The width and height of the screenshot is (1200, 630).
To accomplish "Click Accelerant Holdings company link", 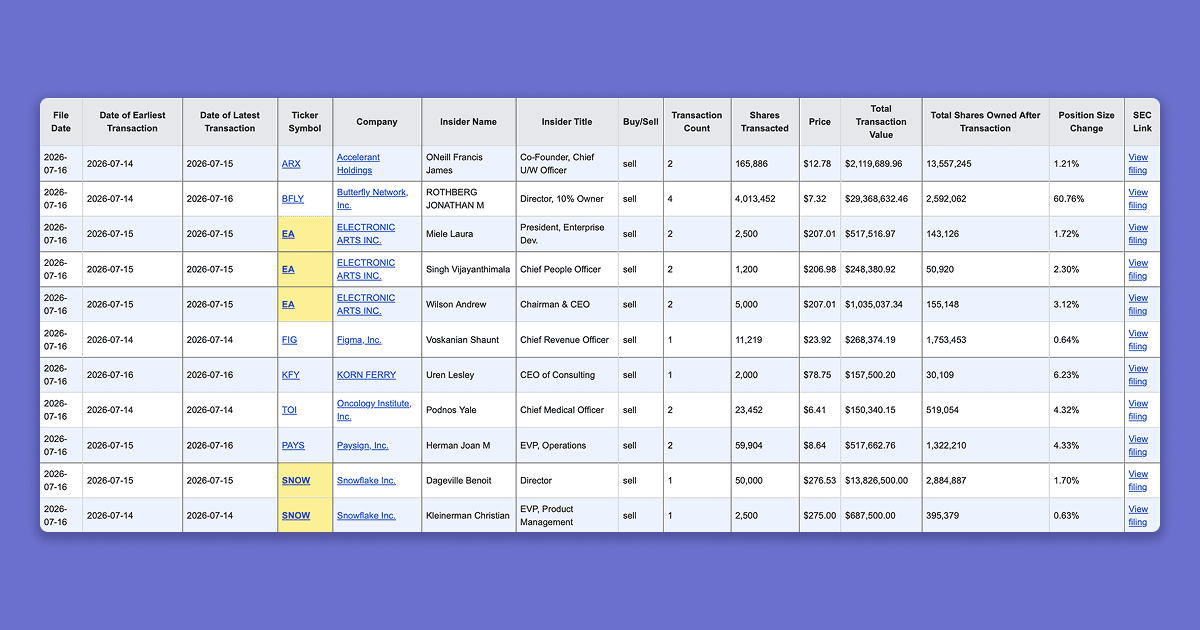I will (358, 163).
